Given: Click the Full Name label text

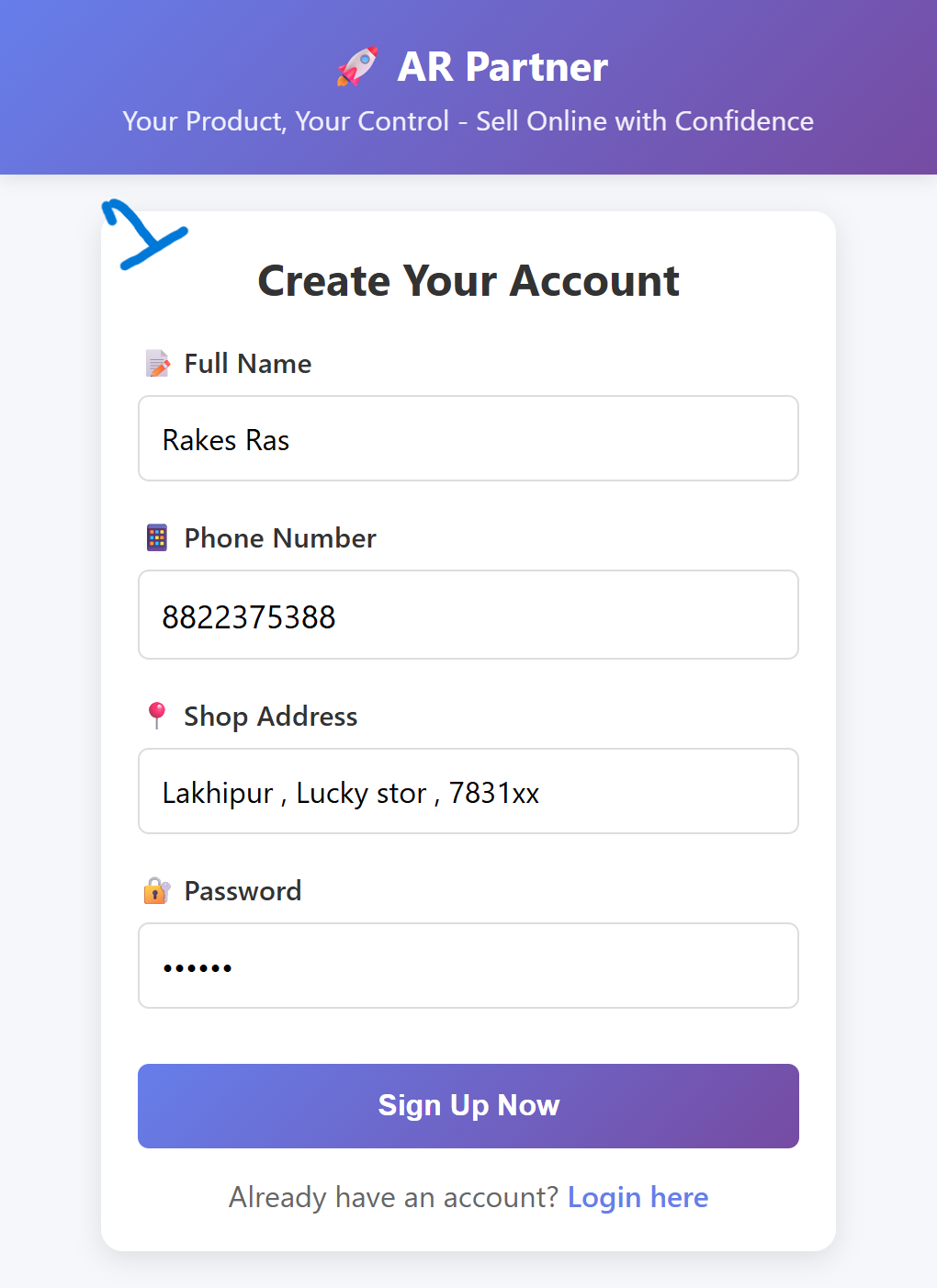Looking at the screenshot, I should coord(248,364).
